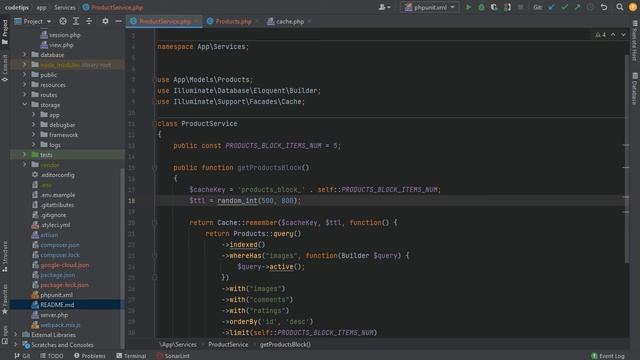Open Project panel settings gear
640x360 pixels.
tap(105, 21)
